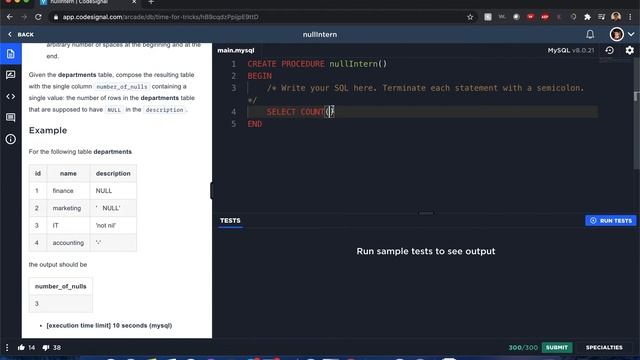Image resolution: width=640 pixels, height=360 pixels.
Task: Open the SPECIALTIES button
Action: [x=604, y=347]
